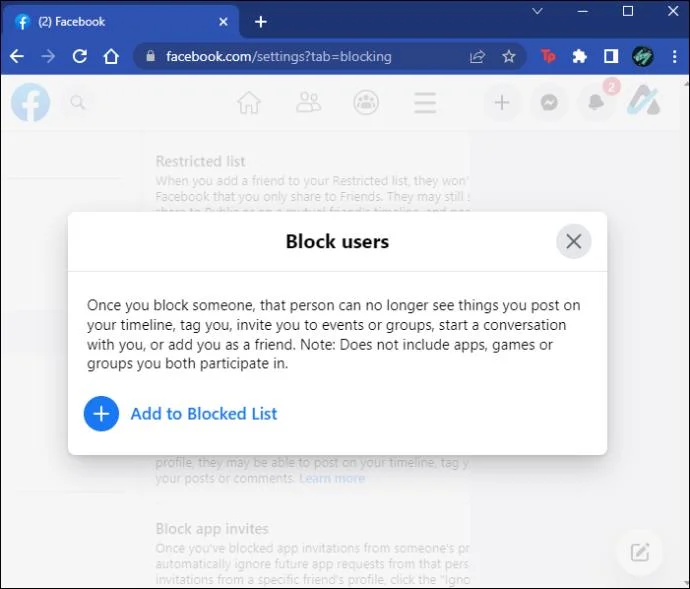Open the Extensions puzzle menu
Screen dimensions: 690x589
click(580, 56)
